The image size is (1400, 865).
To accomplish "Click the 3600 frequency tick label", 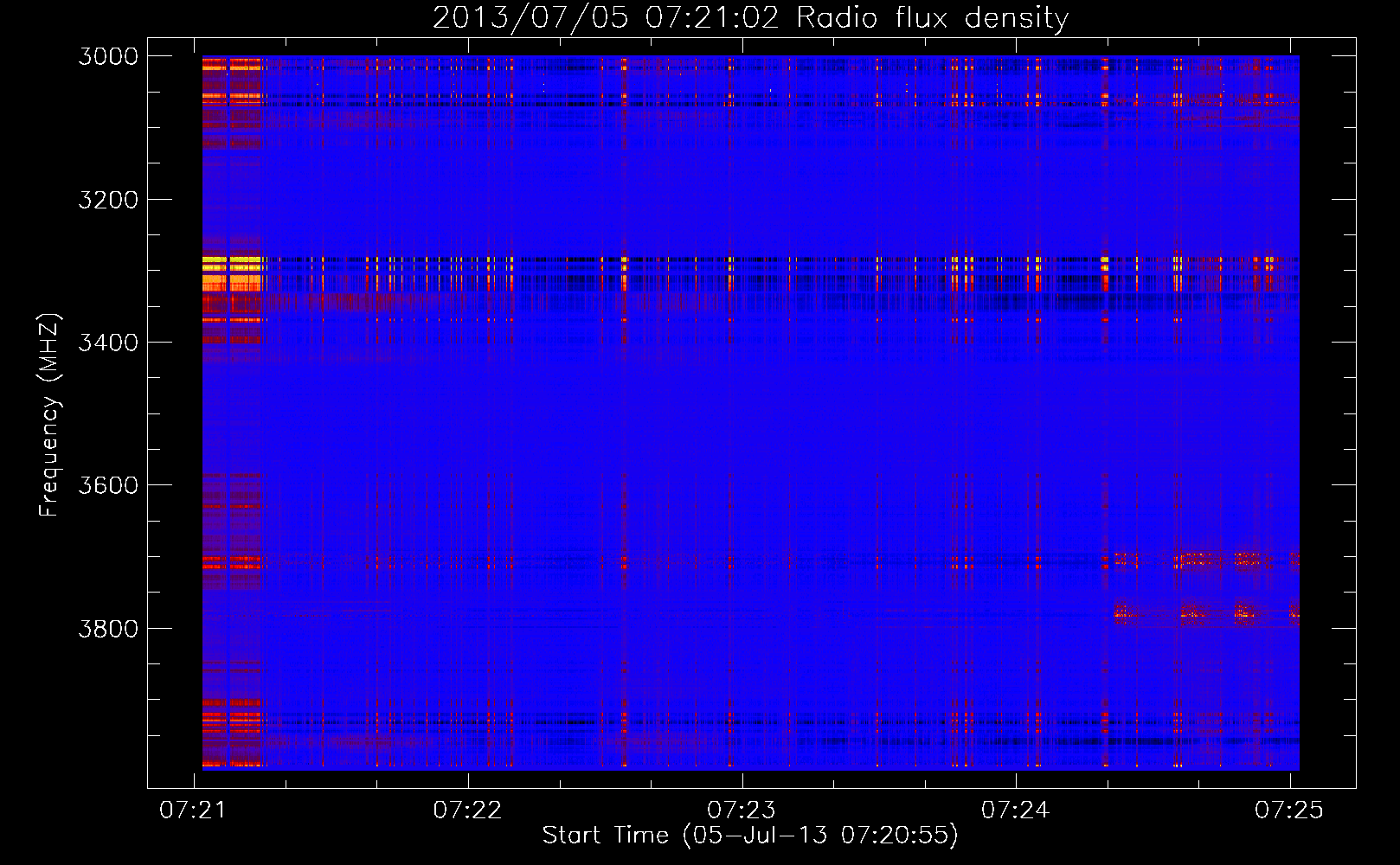I will coord(108,485).
